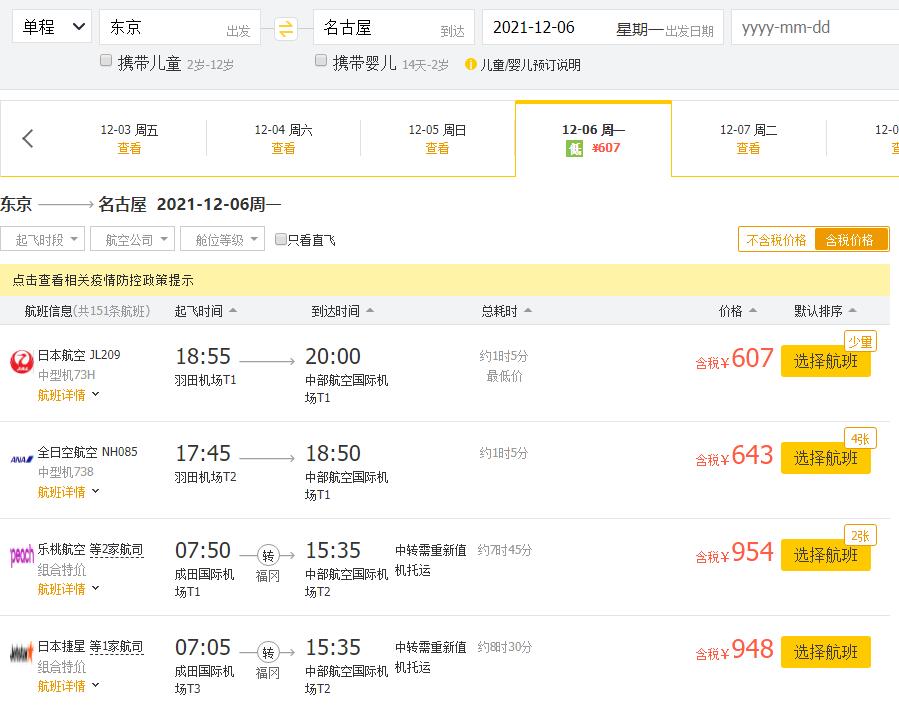Image resolution: width=899 pixels, height=705 pixels.
Task: Click 选择航班 for JL209 ¥607
Action: pyautogui.click(x=826, y=361)
